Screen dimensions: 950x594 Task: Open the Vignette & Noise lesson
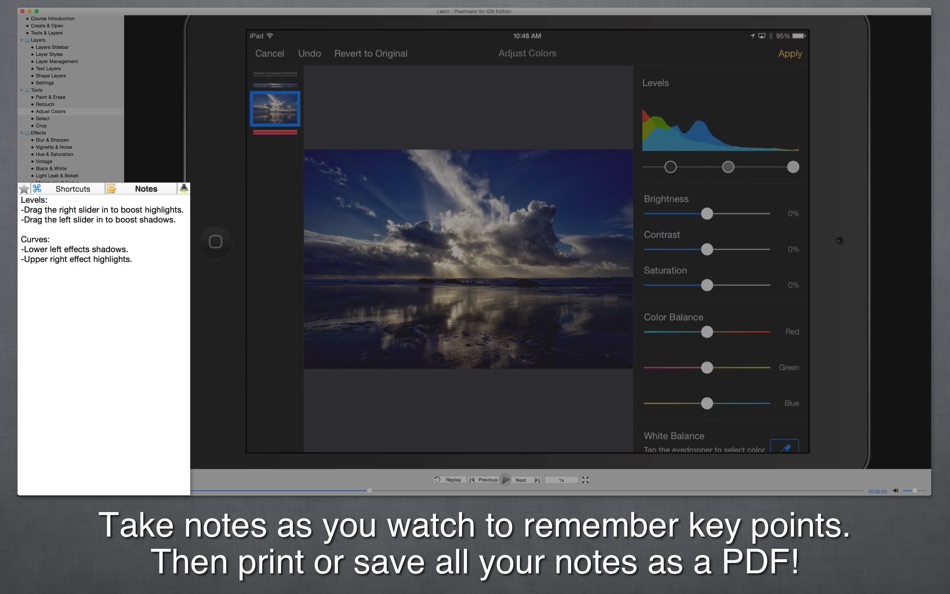(x=53, y=147)
